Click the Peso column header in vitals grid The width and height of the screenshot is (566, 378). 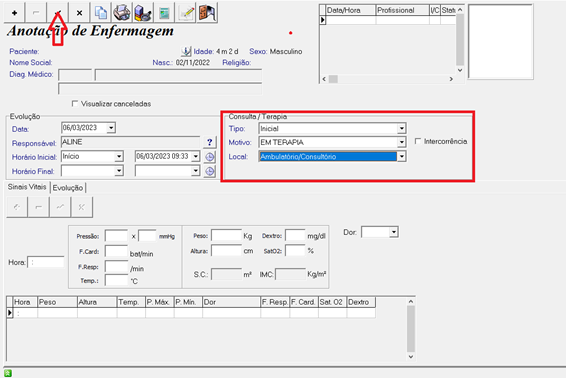tap(57, 302)
